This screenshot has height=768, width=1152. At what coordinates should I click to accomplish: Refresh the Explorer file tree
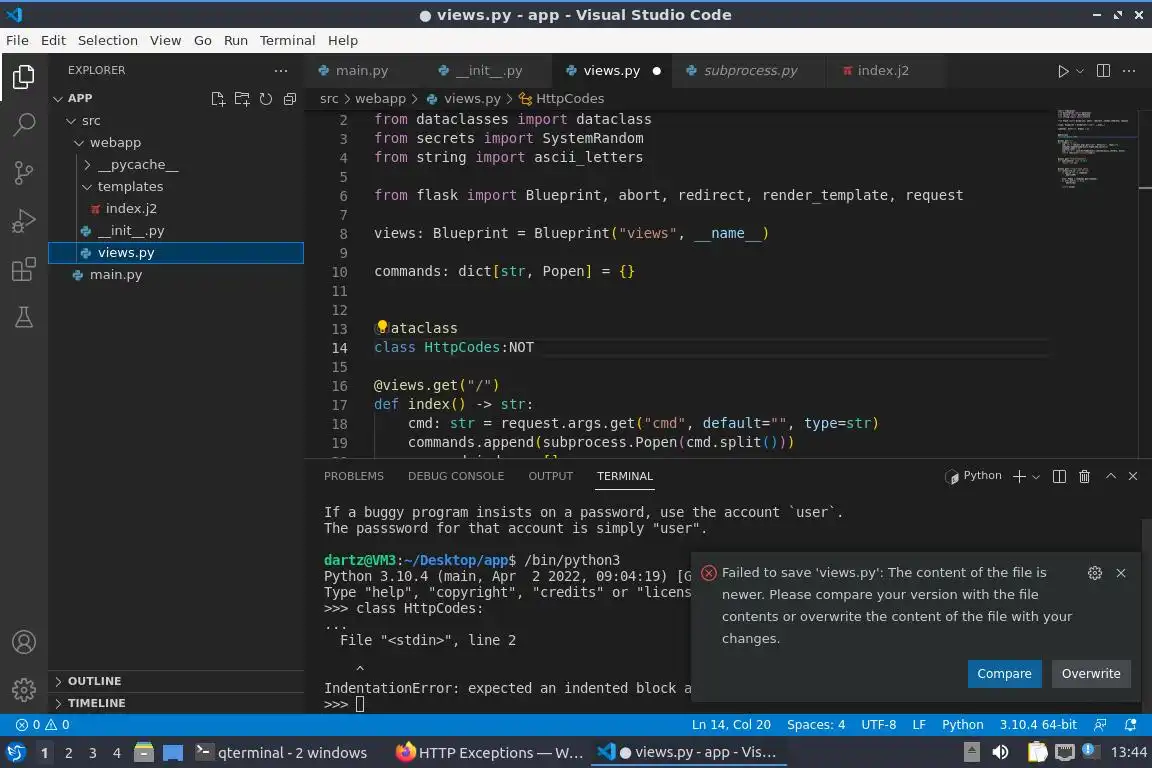pyautogui.click(x=266, y=98)
